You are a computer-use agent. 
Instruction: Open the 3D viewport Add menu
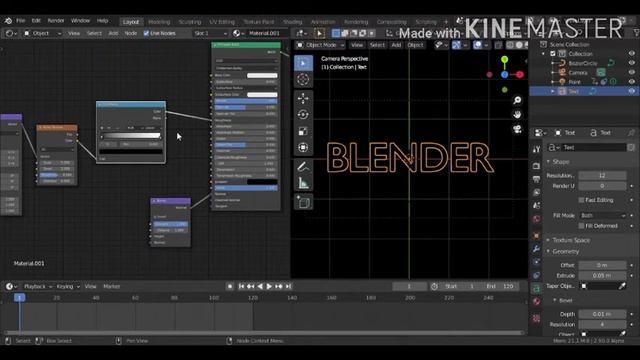[x=396, y=45]
